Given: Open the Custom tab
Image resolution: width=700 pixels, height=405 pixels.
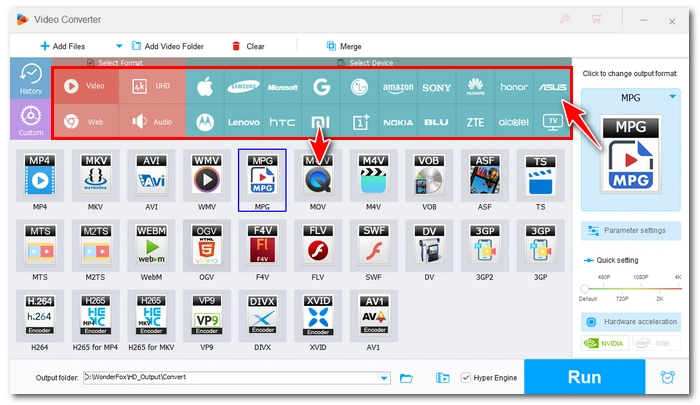Looking at the screenshot, I should [x=31, y=120].
